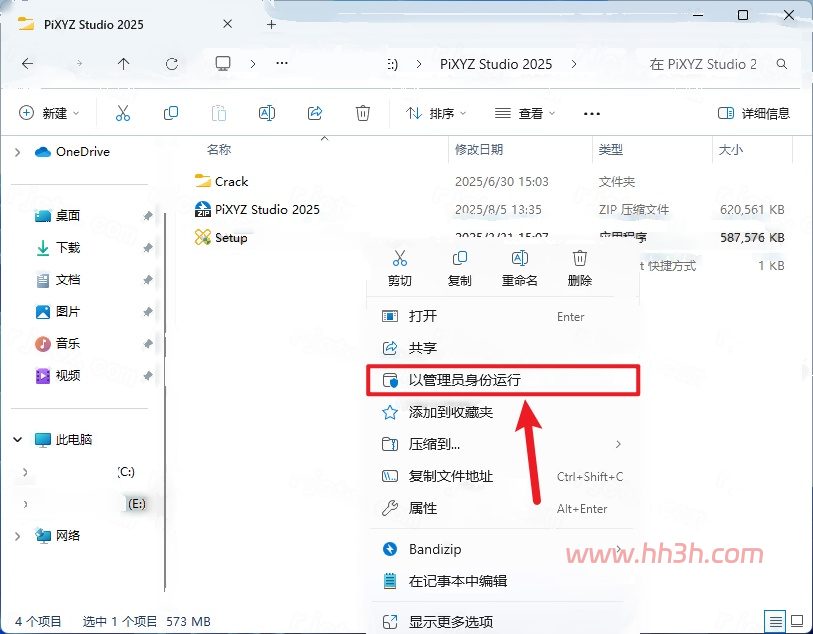Toggle the Details pane button

point(753,113)
